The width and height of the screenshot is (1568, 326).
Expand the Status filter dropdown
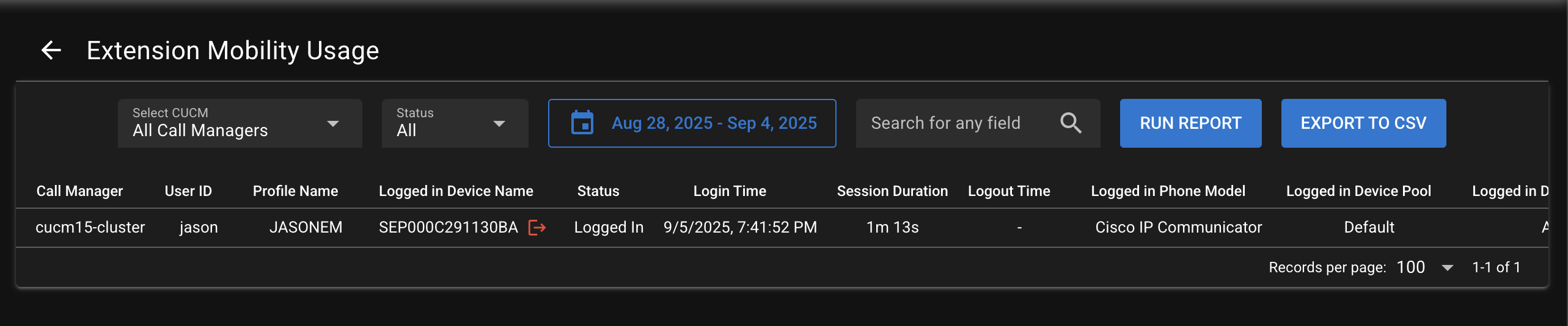click(x=455, y=123)
